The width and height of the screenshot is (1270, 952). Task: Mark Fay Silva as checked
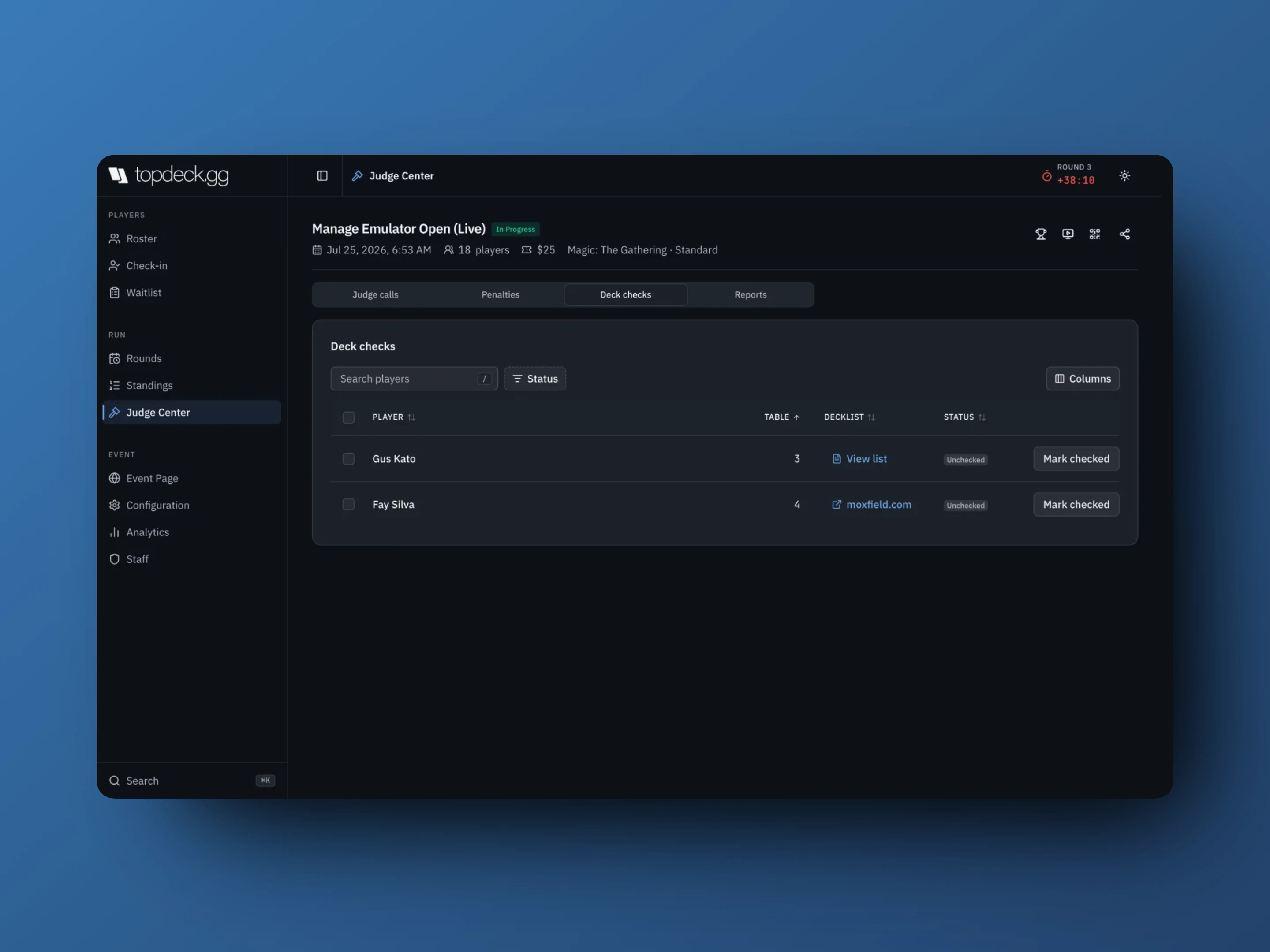(1076, 504)
